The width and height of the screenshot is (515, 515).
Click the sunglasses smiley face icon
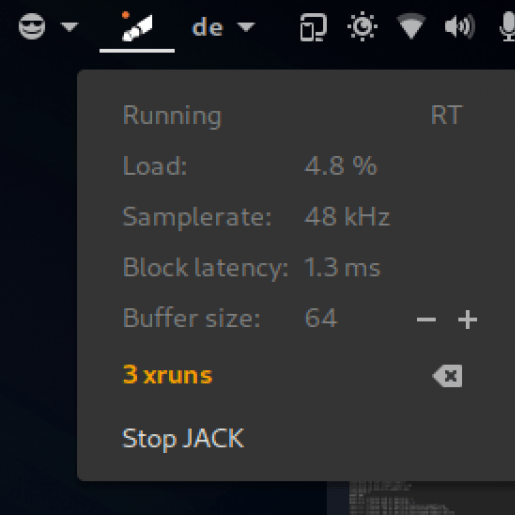click(32, 26)
